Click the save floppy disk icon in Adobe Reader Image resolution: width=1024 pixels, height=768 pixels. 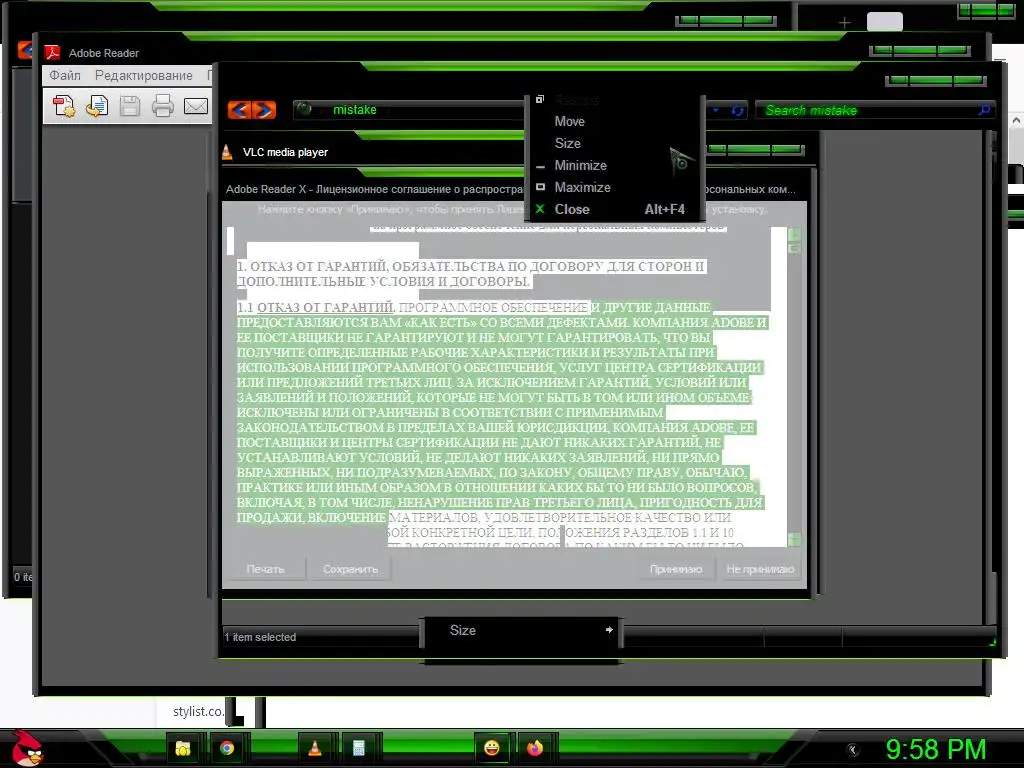pyautogui.click(x=130, y=106)
